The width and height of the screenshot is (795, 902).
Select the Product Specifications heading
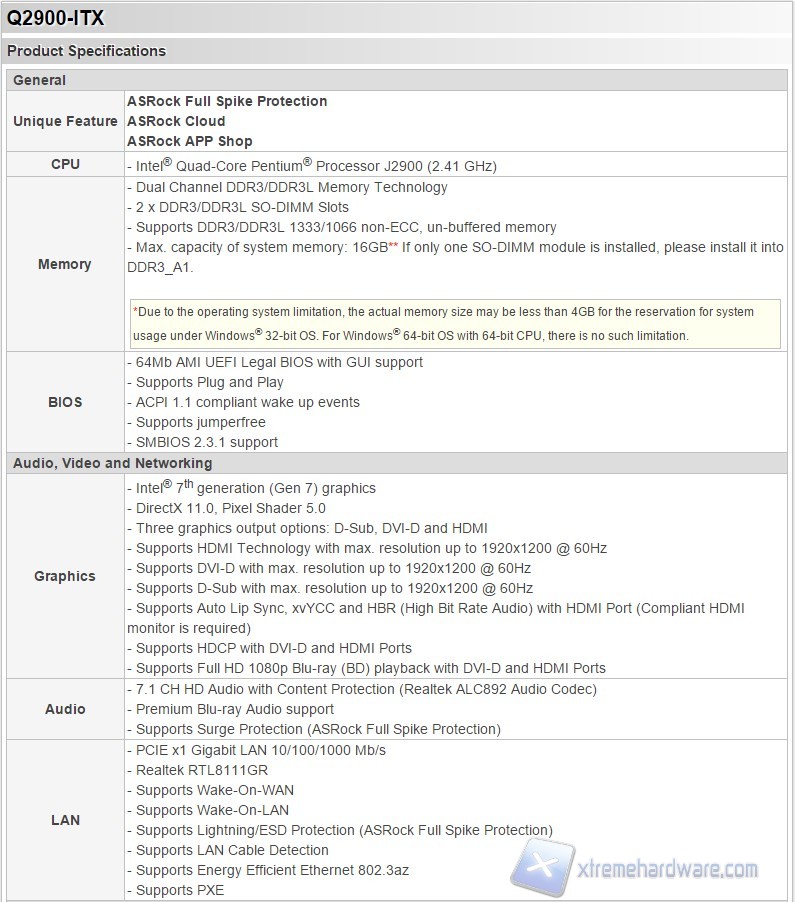point(87,51)
